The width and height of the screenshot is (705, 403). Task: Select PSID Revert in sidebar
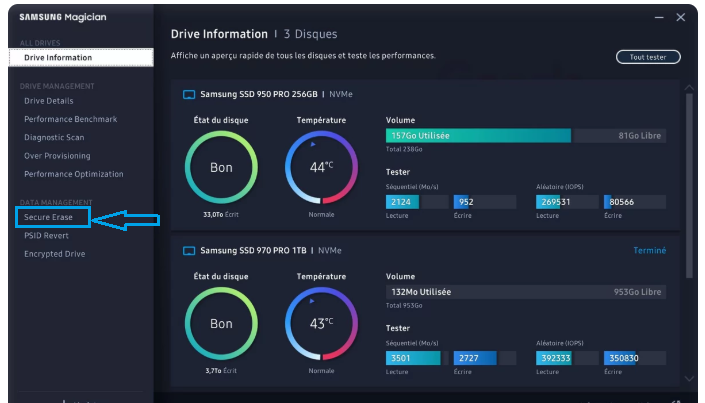point(46,236)
